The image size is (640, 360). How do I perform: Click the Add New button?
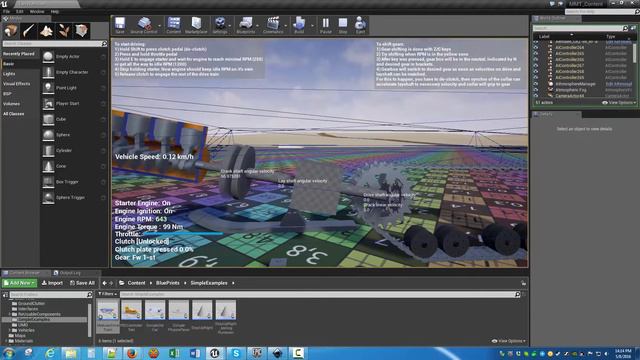click(20, 283)
